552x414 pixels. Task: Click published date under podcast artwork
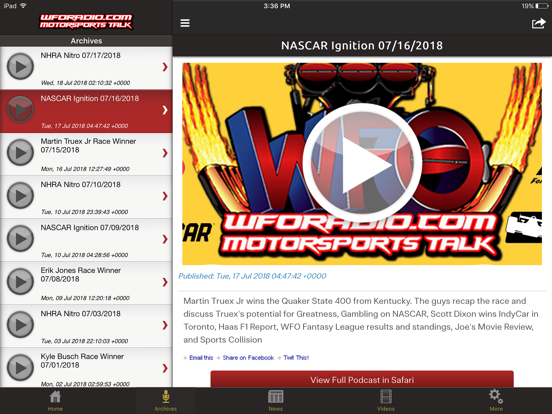[252, 276]
